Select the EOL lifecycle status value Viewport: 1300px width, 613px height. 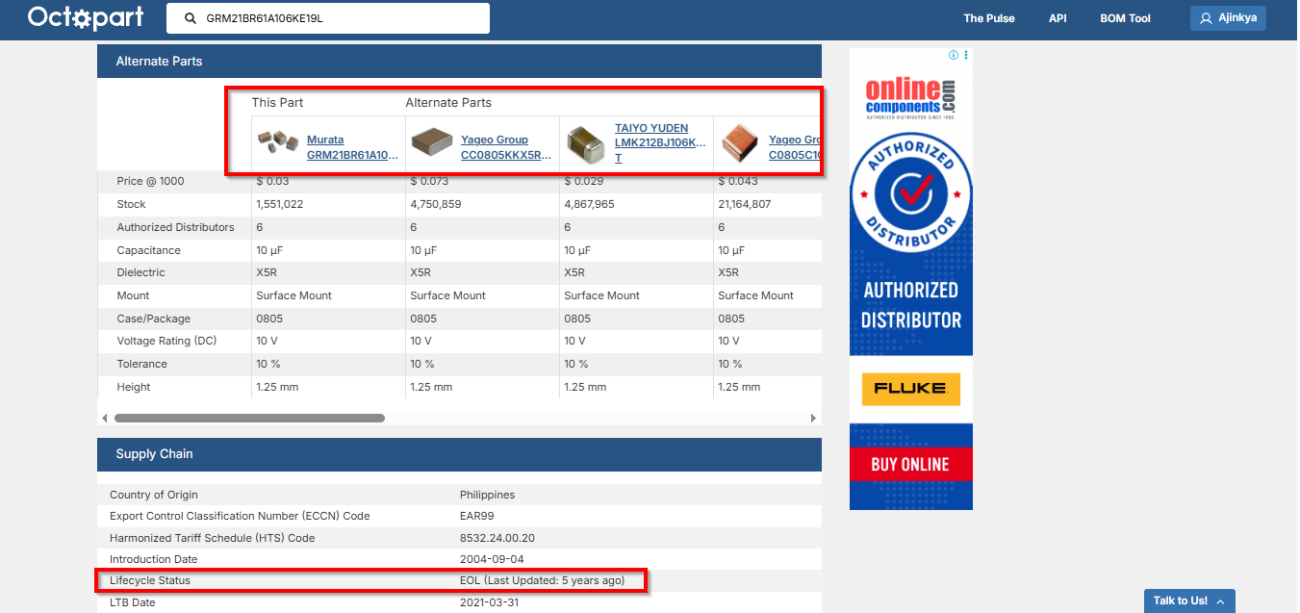pos(542,580)
